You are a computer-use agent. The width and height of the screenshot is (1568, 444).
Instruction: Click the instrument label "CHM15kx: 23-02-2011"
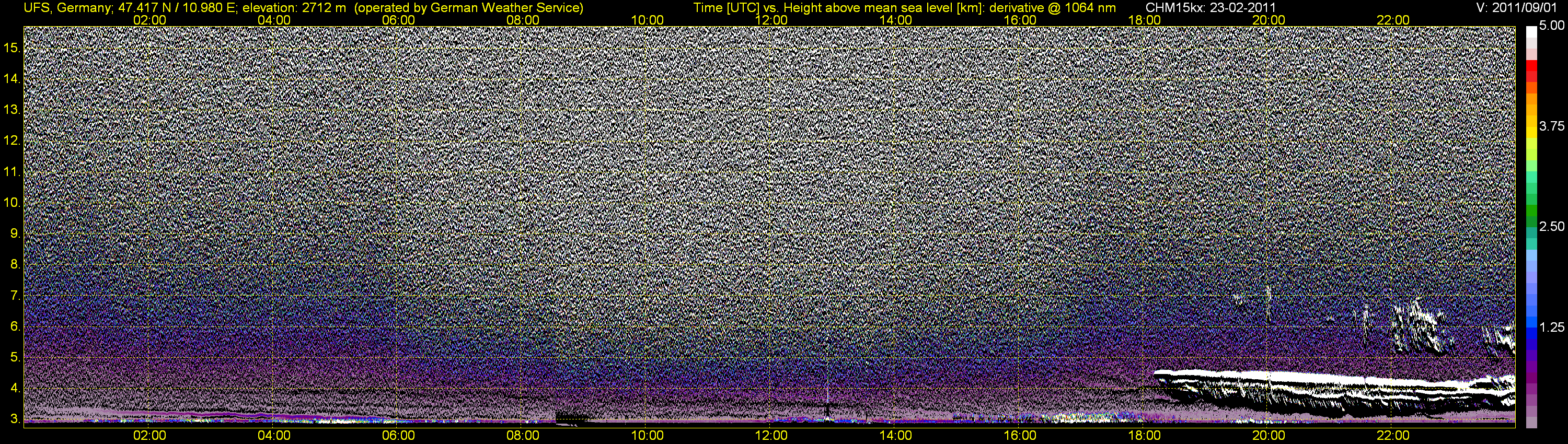[1210, 7]
